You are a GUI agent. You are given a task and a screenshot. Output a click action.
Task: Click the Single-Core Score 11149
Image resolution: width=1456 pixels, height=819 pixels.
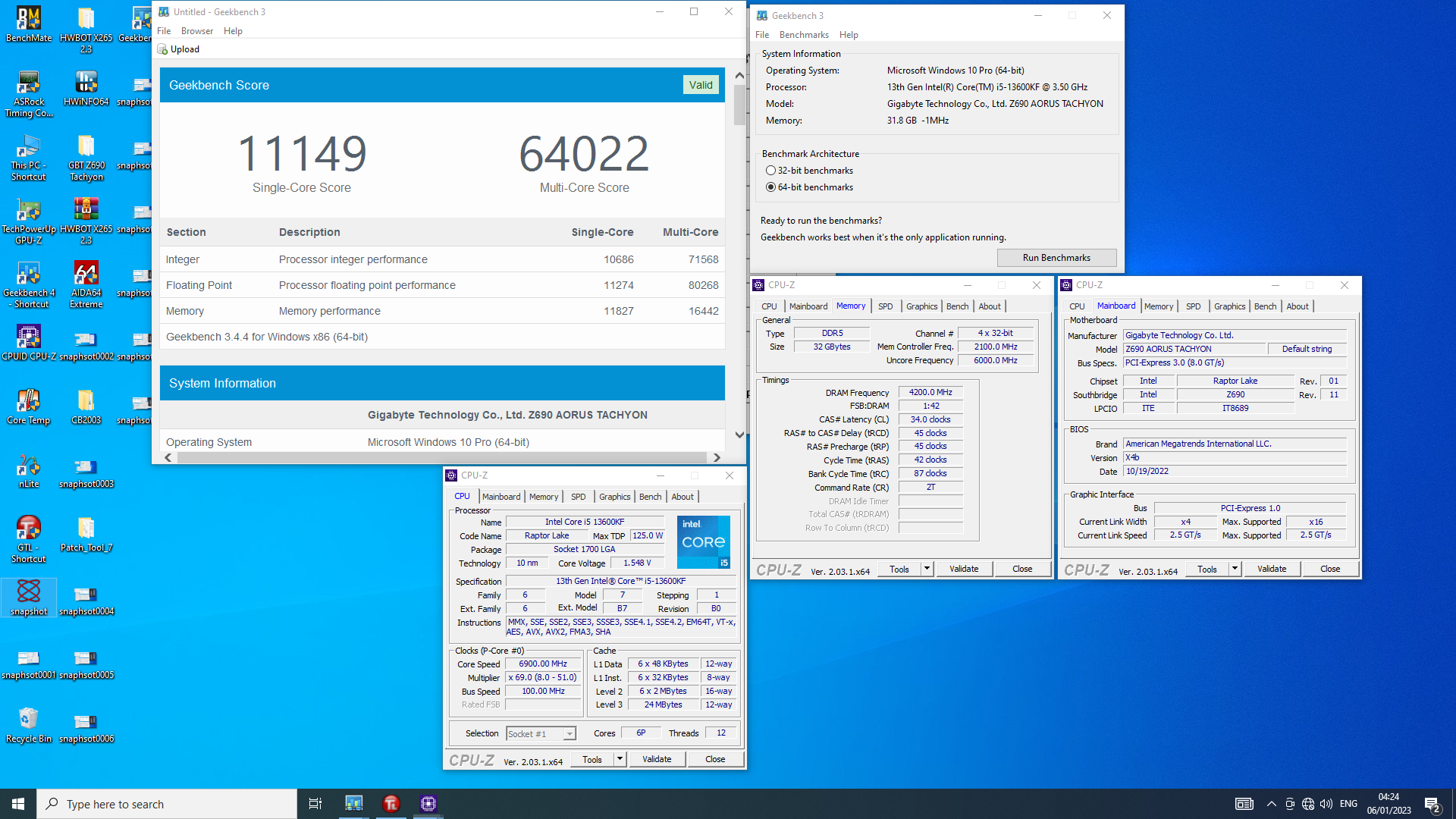click(x=302, y=153)
